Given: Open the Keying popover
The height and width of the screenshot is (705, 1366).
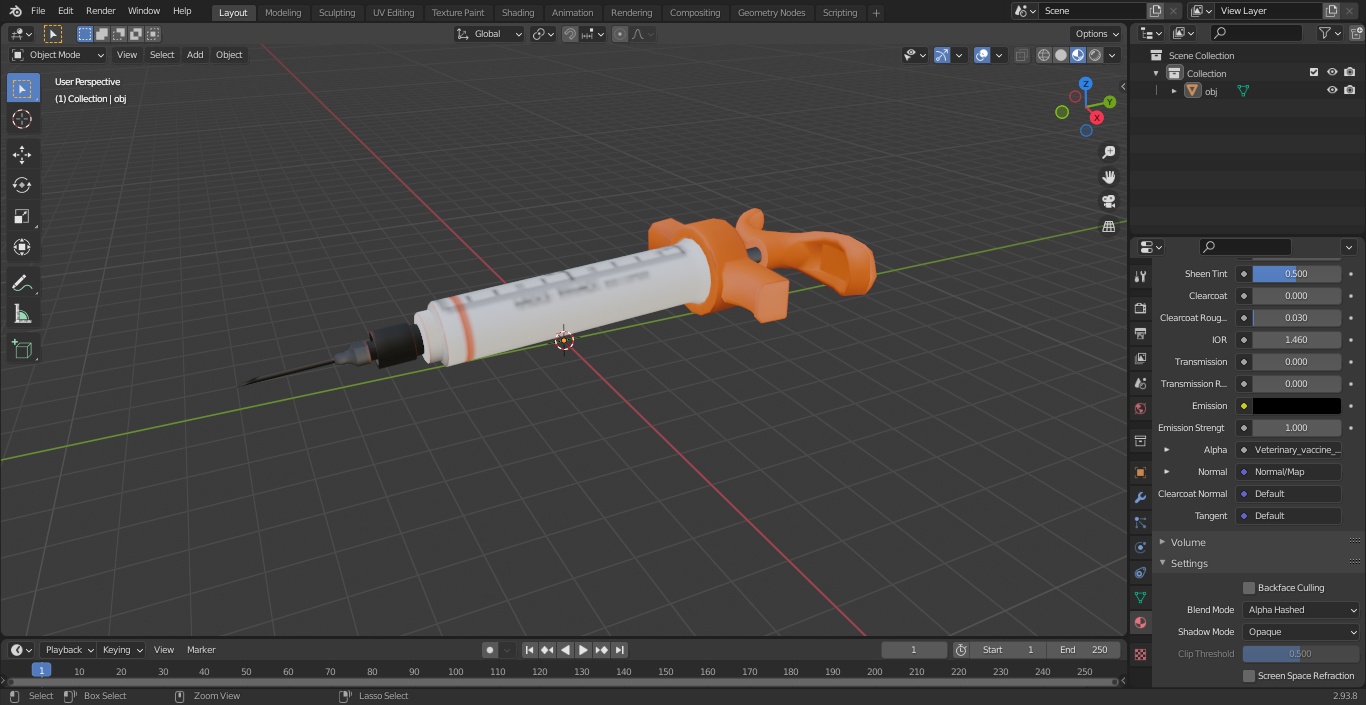Looking at the screenshot, I should (123, 650).
